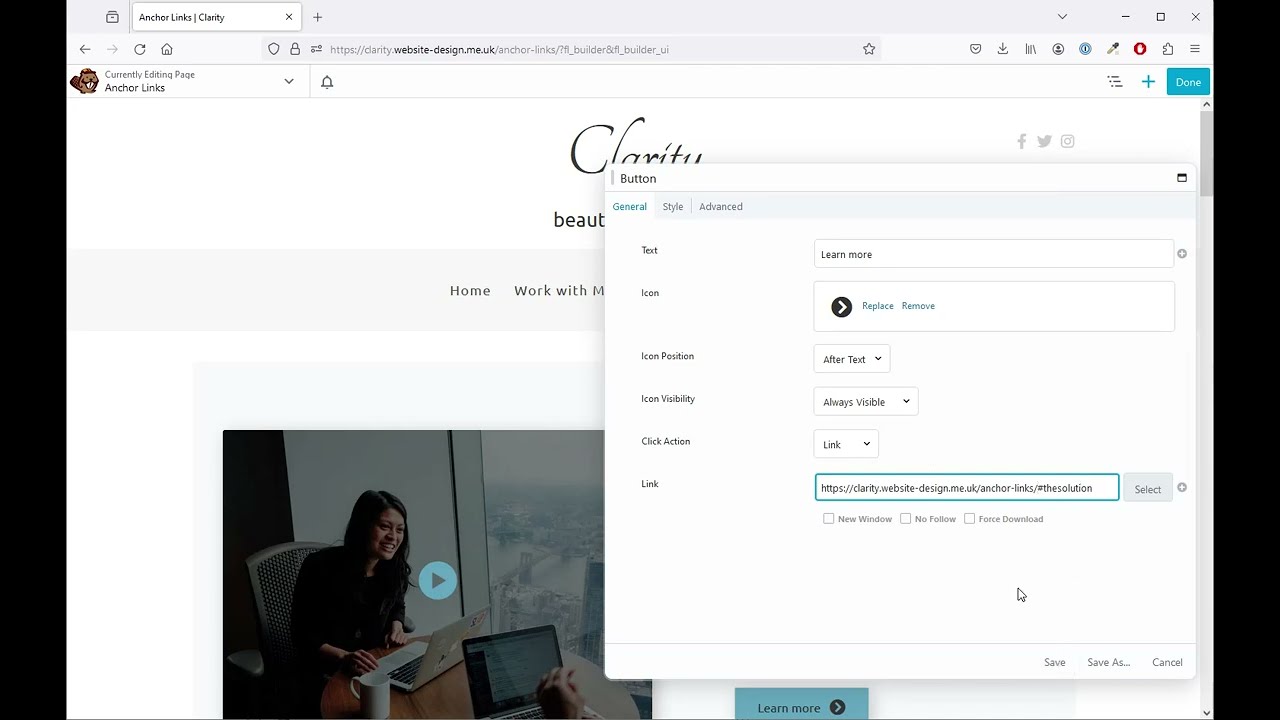Play the video on the photo
This screenshot has height=720, width=1280.
point(437,581)
